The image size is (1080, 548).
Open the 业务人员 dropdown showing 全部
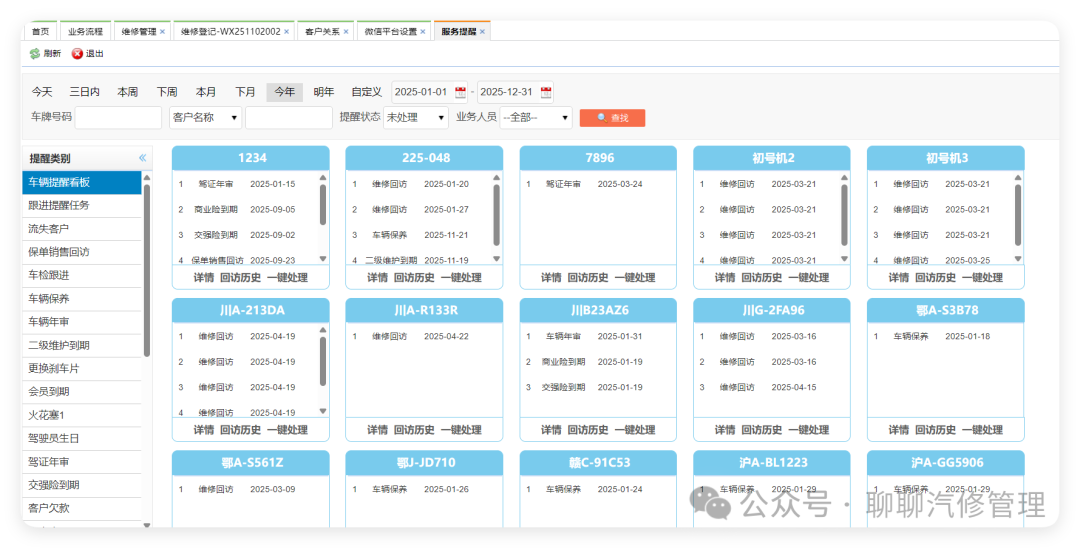(x=536, y=118)
